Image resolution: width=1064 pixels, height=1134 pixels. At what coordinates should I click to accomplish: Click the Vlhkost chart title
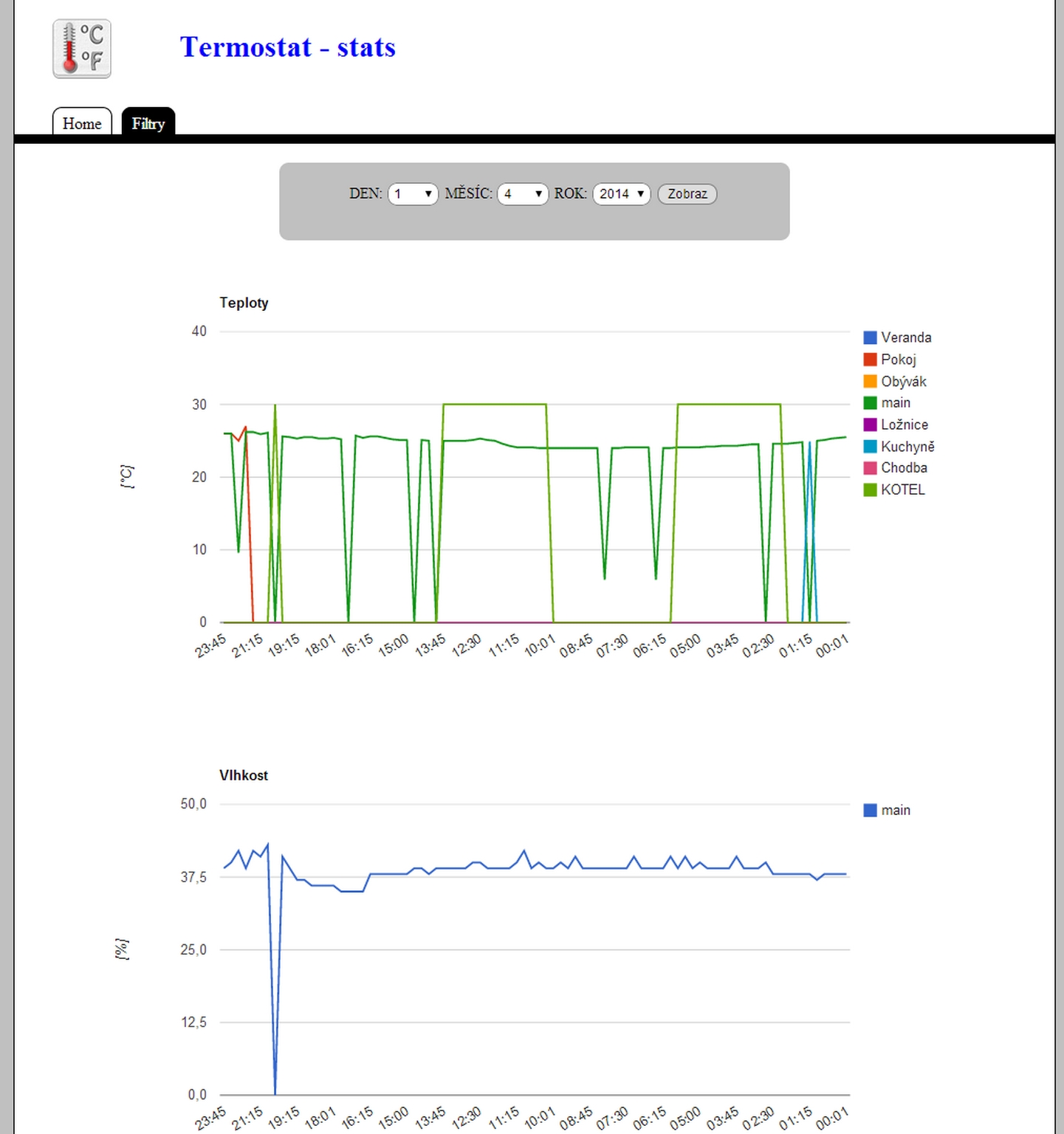244,775
